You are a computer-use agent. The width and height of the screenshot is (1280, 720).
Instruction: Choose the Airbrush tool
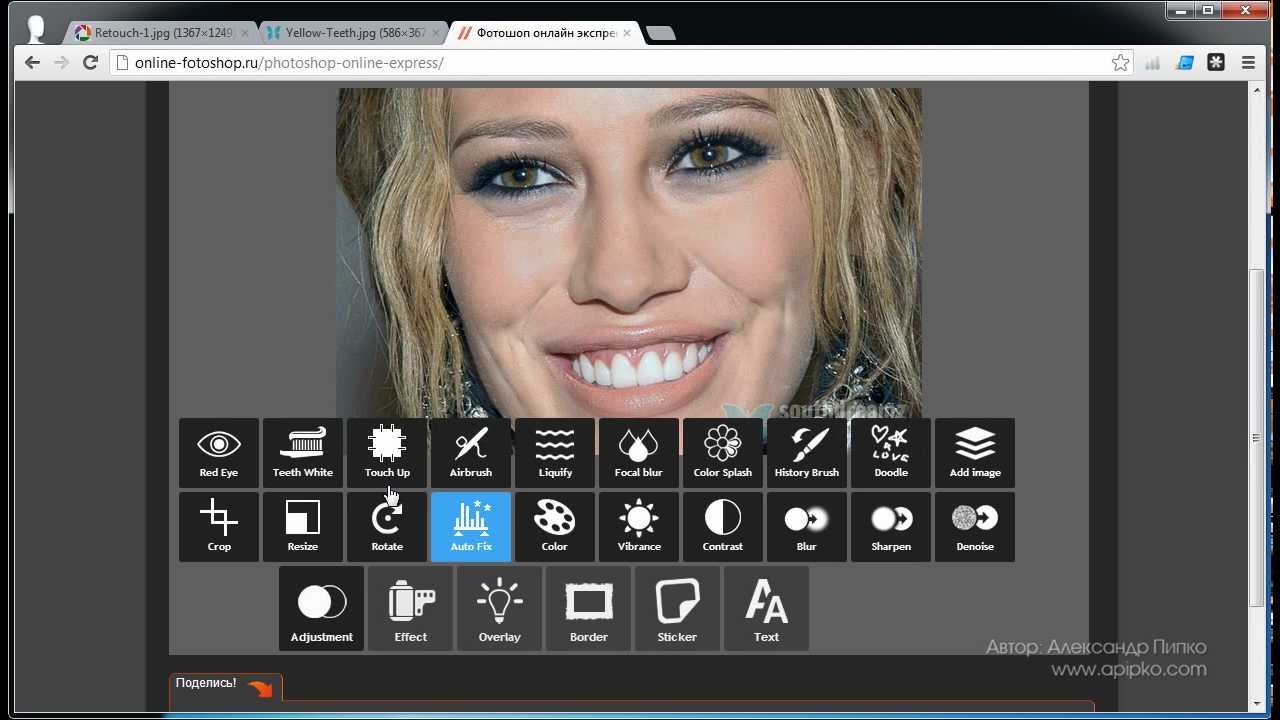pos(471,453)
